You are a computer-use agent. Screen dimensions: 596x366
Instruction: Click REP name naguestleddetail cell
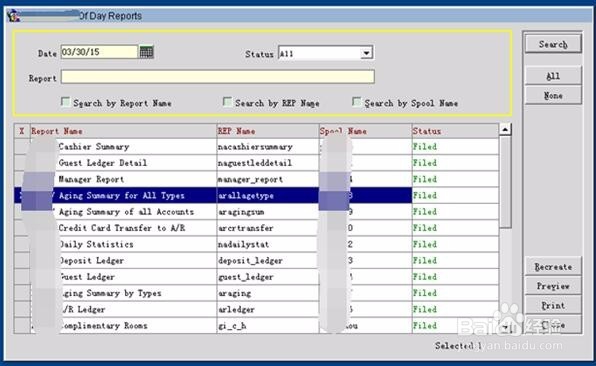268,163
